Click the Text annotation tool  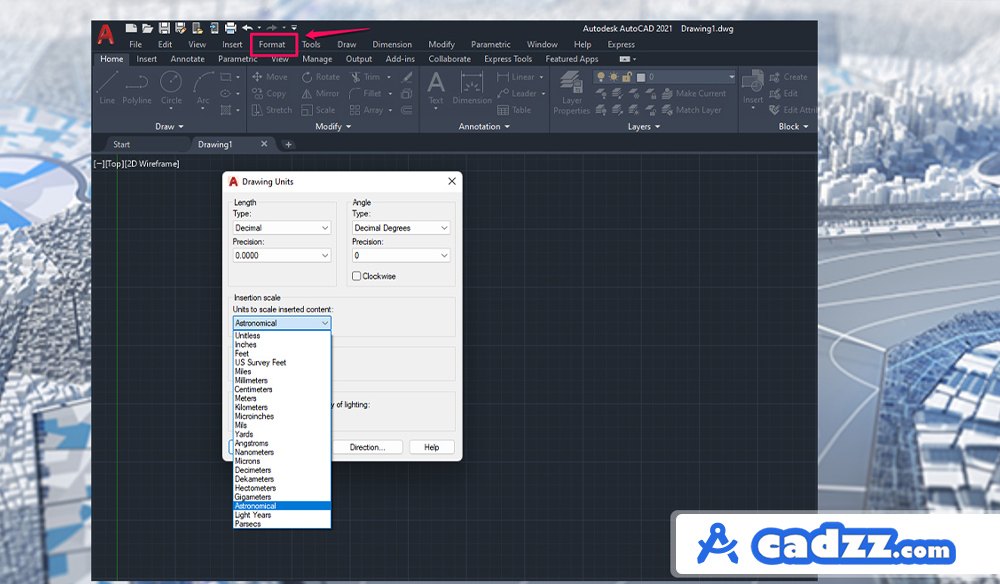click(x=436, y=88)
